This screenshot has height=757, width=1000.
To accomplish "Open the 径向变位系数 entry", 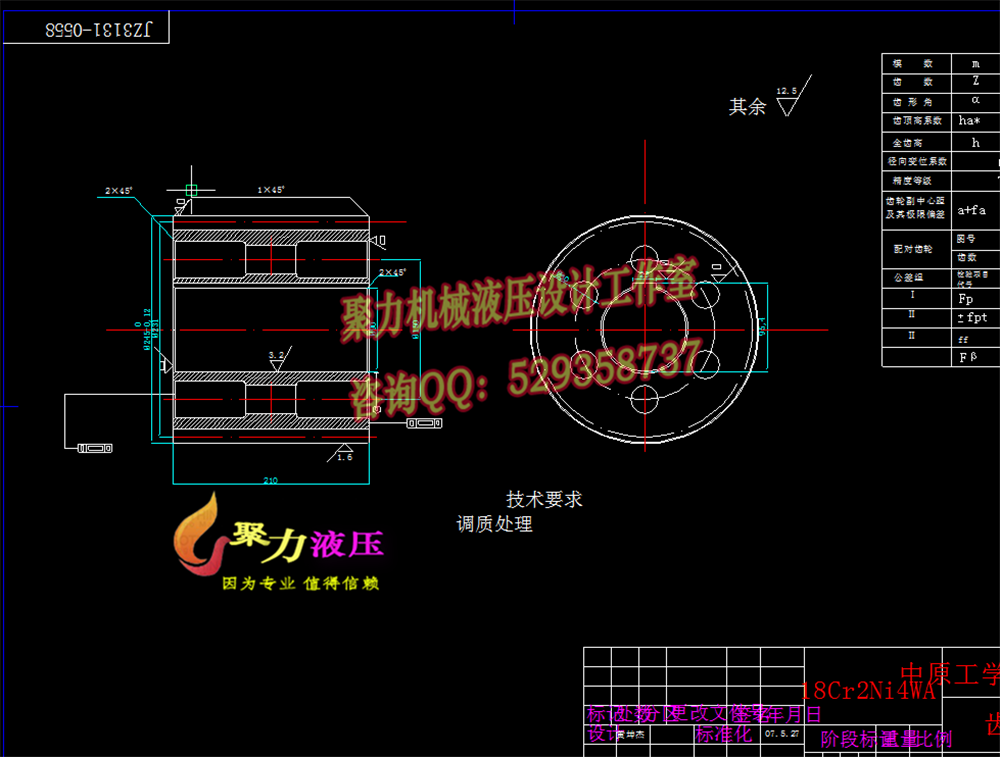I will coord(915,161).
